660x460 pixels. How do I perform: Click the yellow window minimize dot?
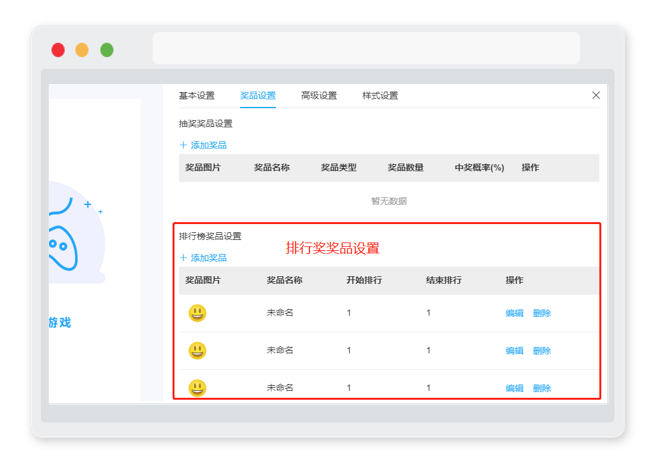tap(82, 50)
